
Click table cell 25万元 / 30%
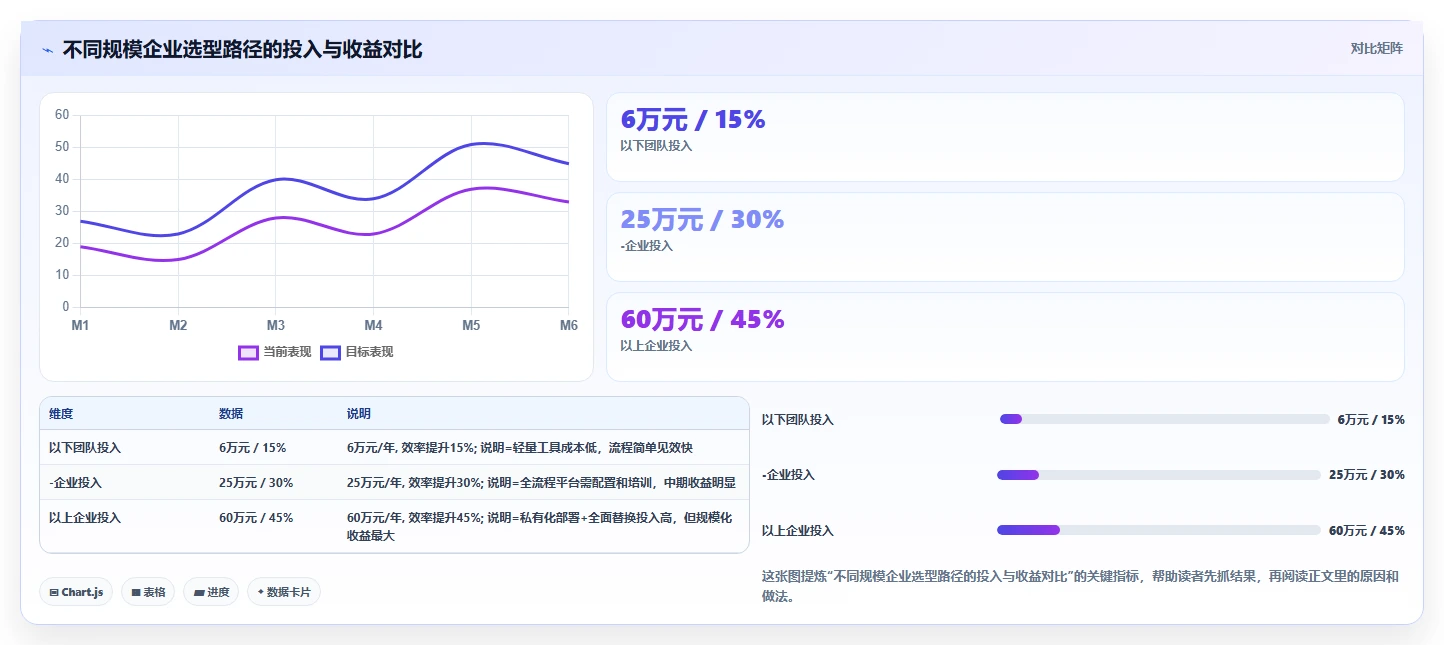click(x=256, y=483)
